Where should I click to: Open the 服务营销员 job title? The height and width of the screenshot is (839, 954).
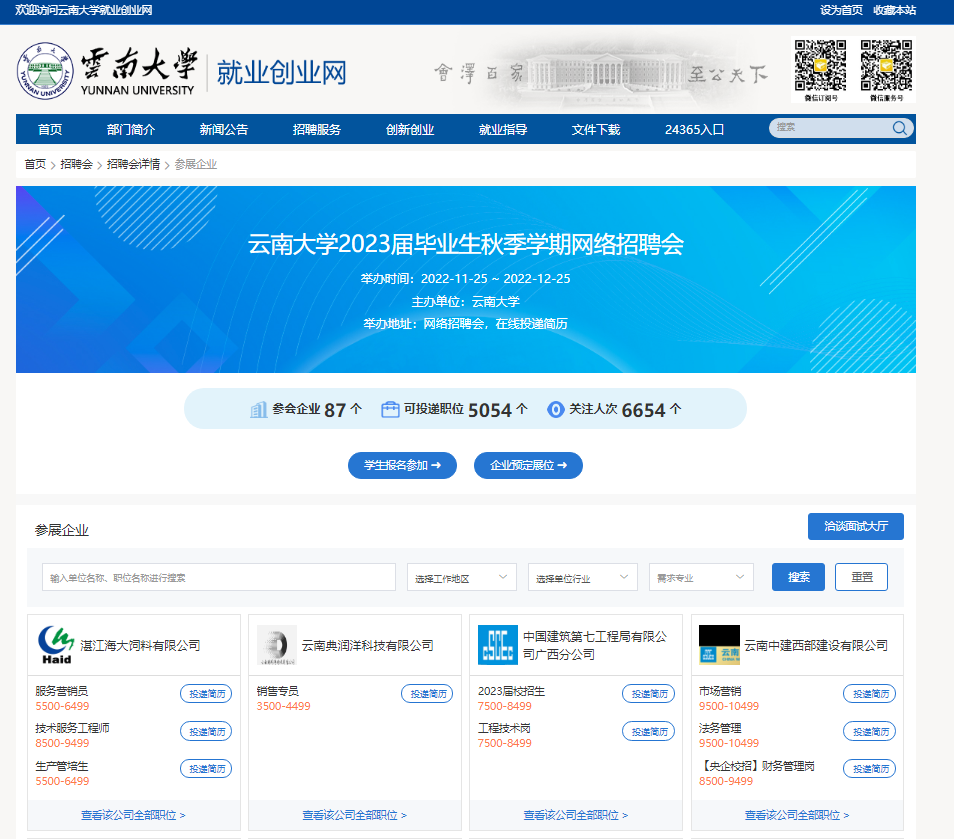click(x=61, y=691)
